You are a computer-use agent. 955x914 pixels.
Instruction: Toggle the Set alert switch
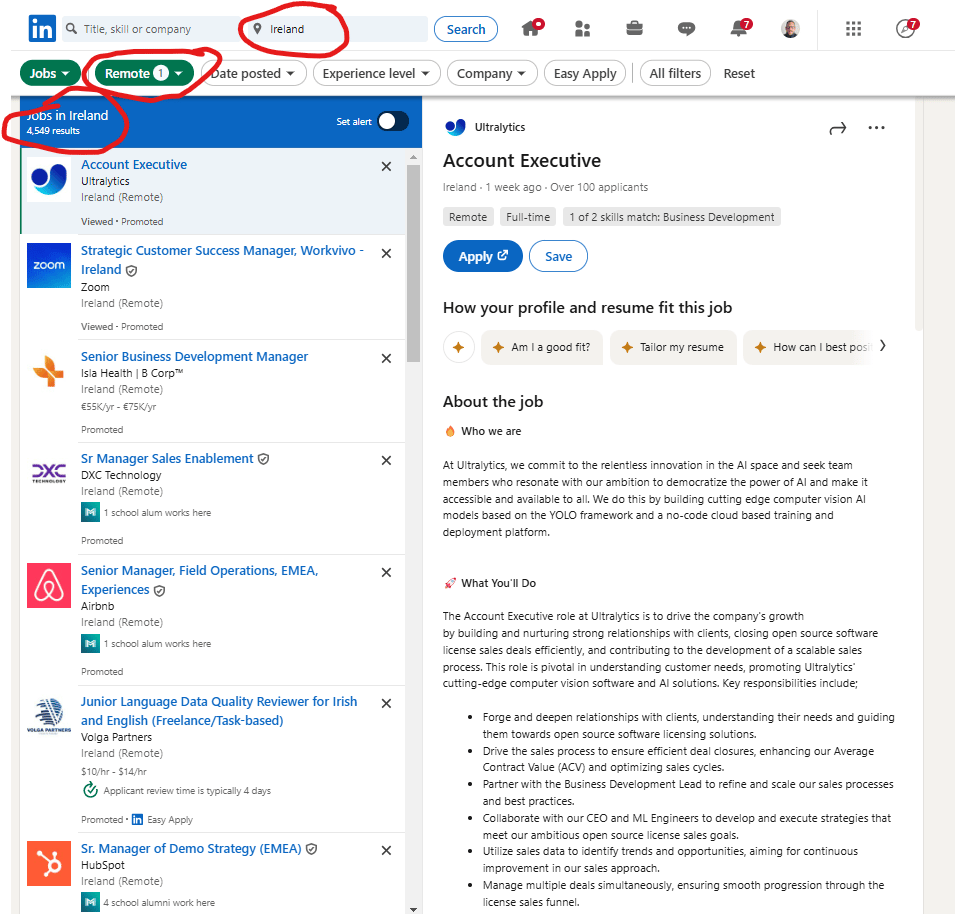pyautogui.click(x=393, y=121)
